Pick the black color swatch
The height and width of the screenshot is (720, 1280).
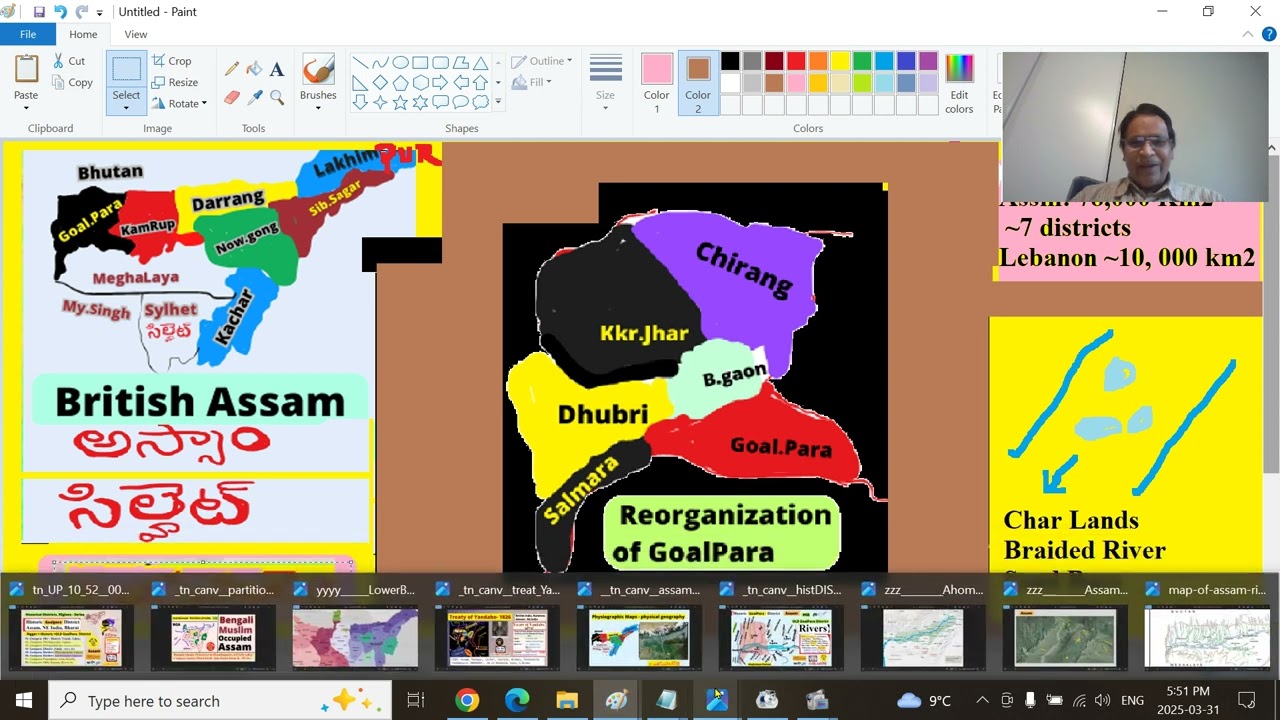[x=730, y=61]
